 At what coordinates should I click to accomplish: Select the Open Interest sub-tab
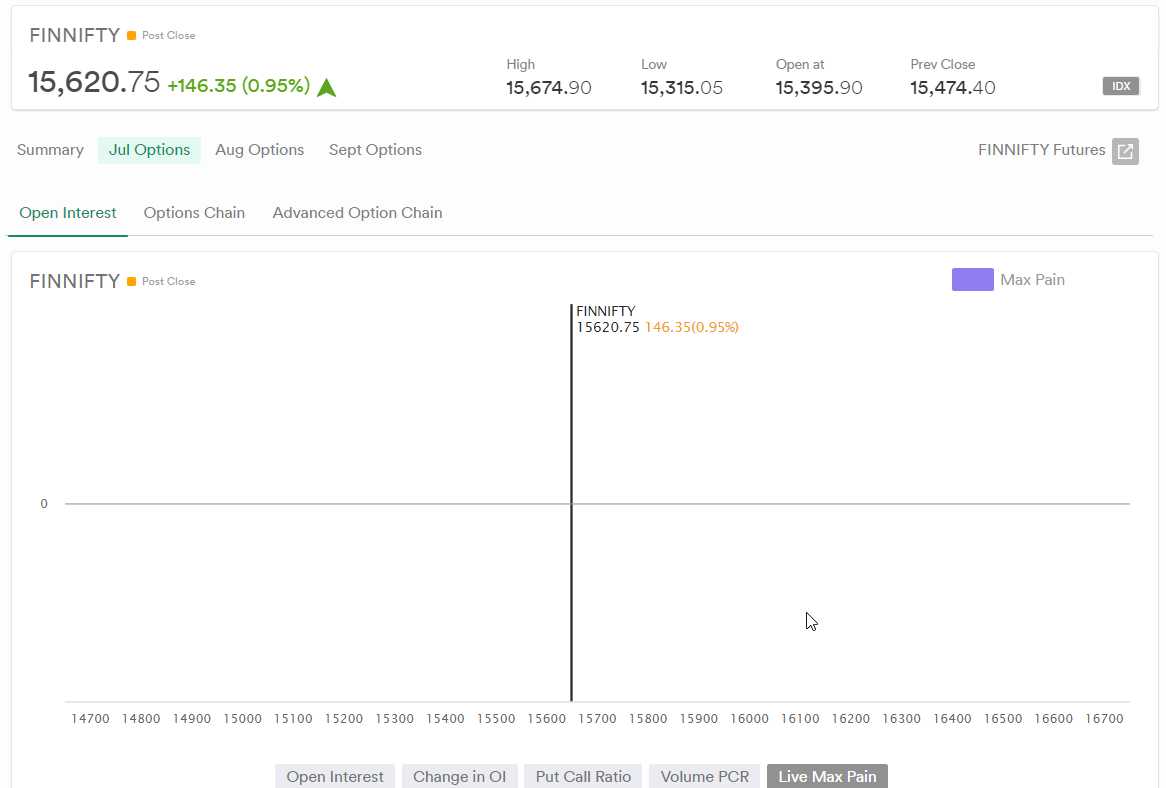[x=68, y=213]
